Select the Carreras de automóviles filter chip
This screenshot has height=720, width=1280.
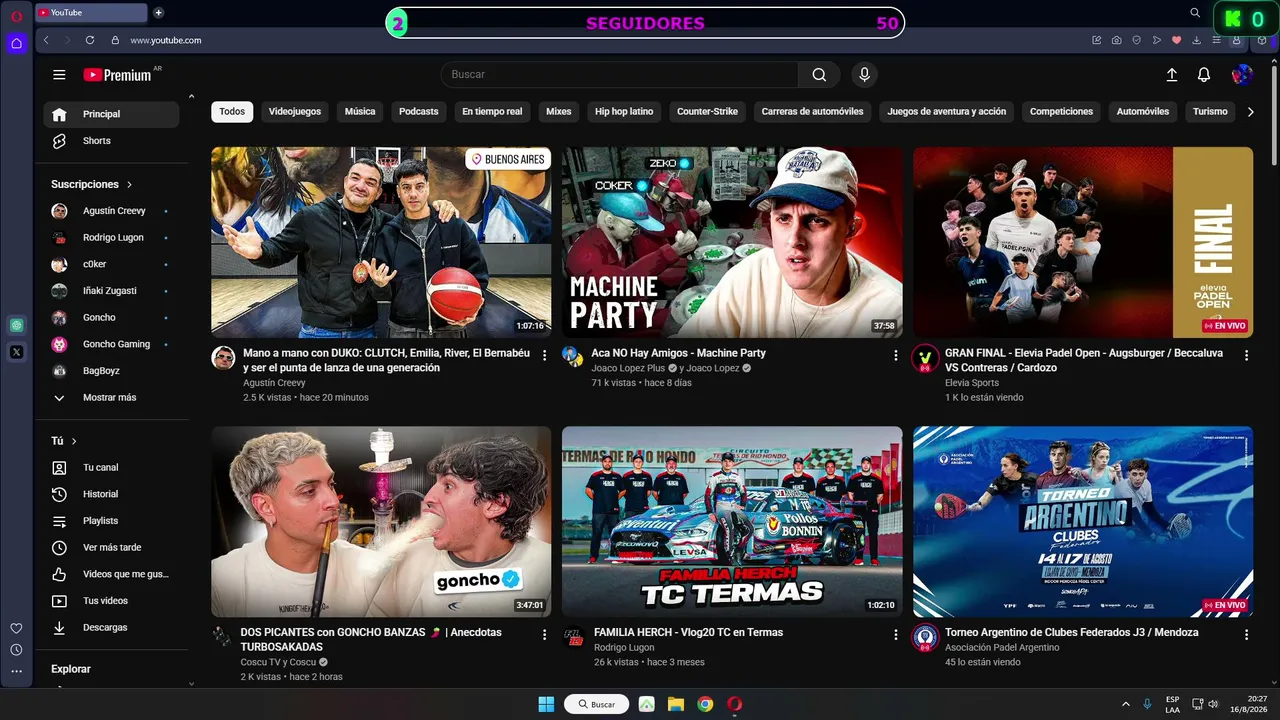click(x=812, y=112)
